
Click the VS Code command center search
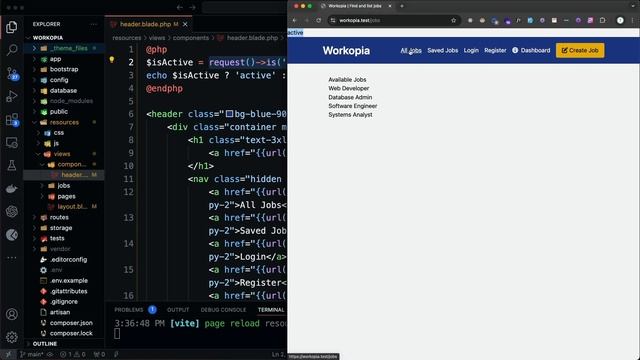[245, 7]
